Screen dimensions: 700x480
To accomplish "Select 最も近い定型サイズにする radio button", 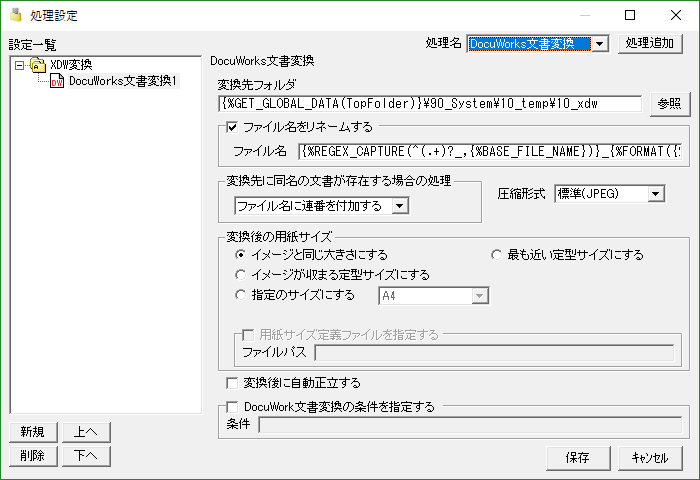I will click(496, 255).
